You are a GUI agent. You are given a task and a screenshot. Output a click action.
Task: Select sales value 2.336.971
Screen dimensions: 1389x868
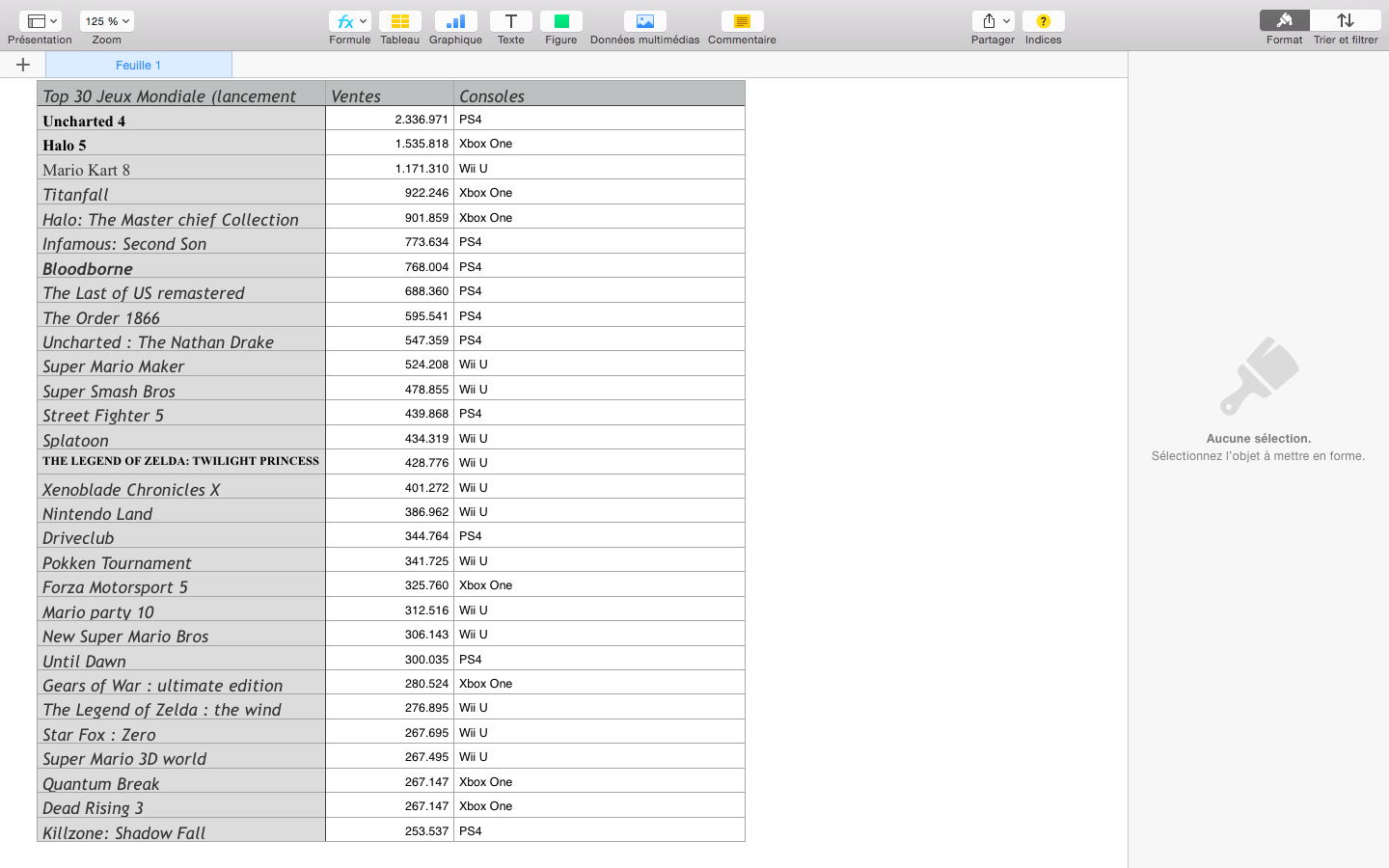[390, 119]
